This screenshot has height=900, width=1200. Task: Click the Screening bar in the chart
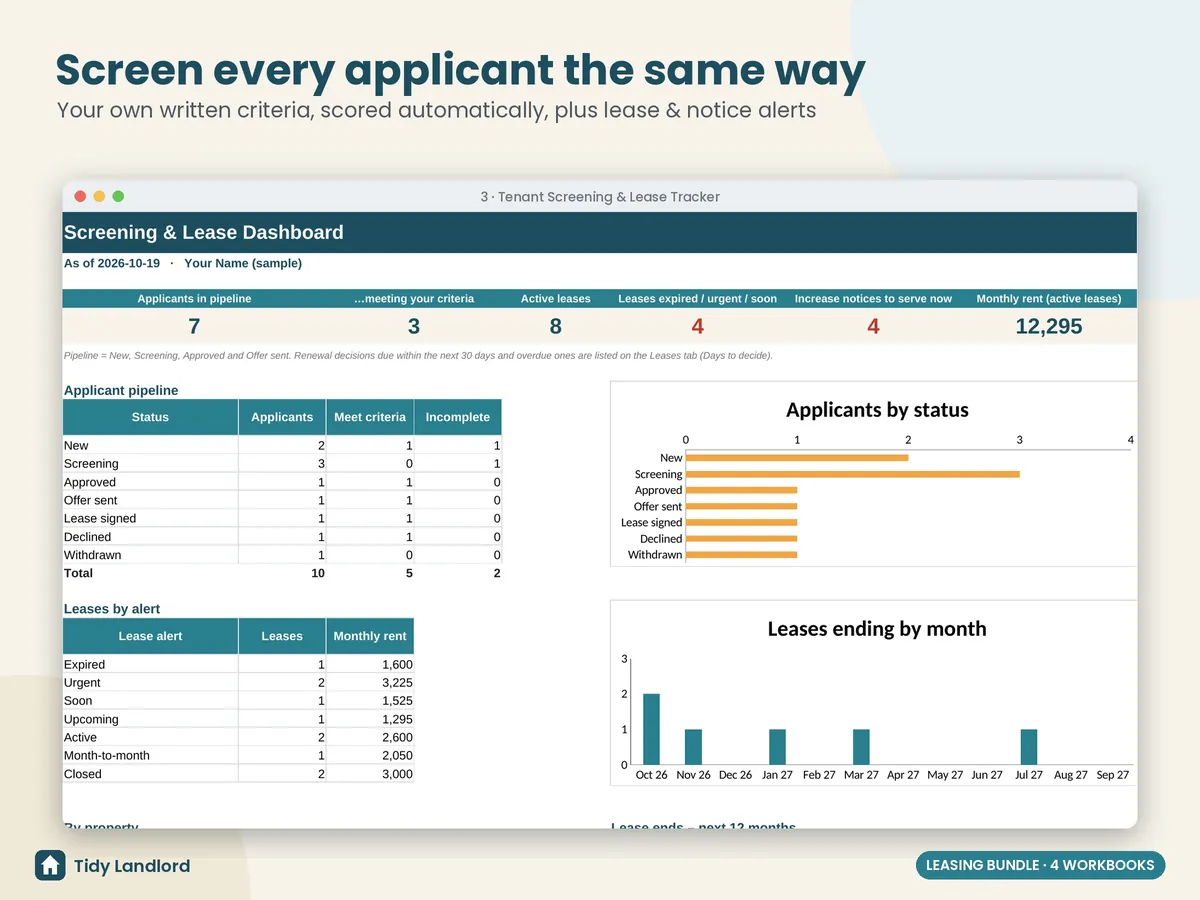pyautogui.click(x=853, y=474)
